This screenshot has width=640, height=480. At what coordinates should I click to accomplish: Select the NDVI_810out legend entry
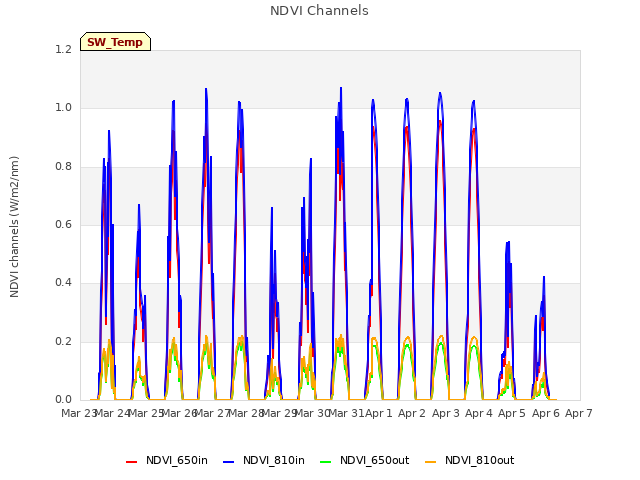pyautogui.click(x=469, y=460)
